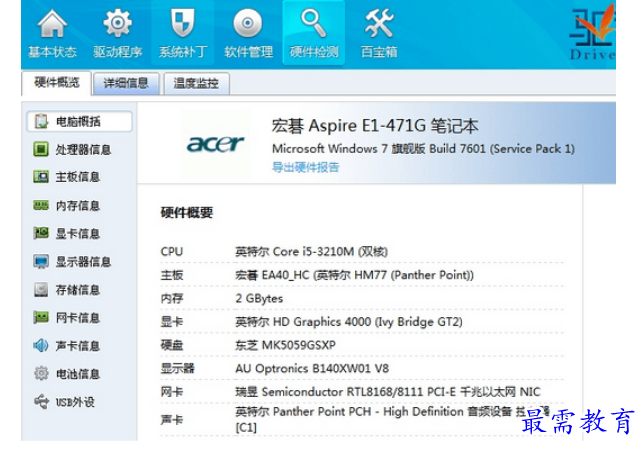This screenshot has width=643, height=453.
Task: Click the 电池信息 gear icon
Action: coord(41,373)
